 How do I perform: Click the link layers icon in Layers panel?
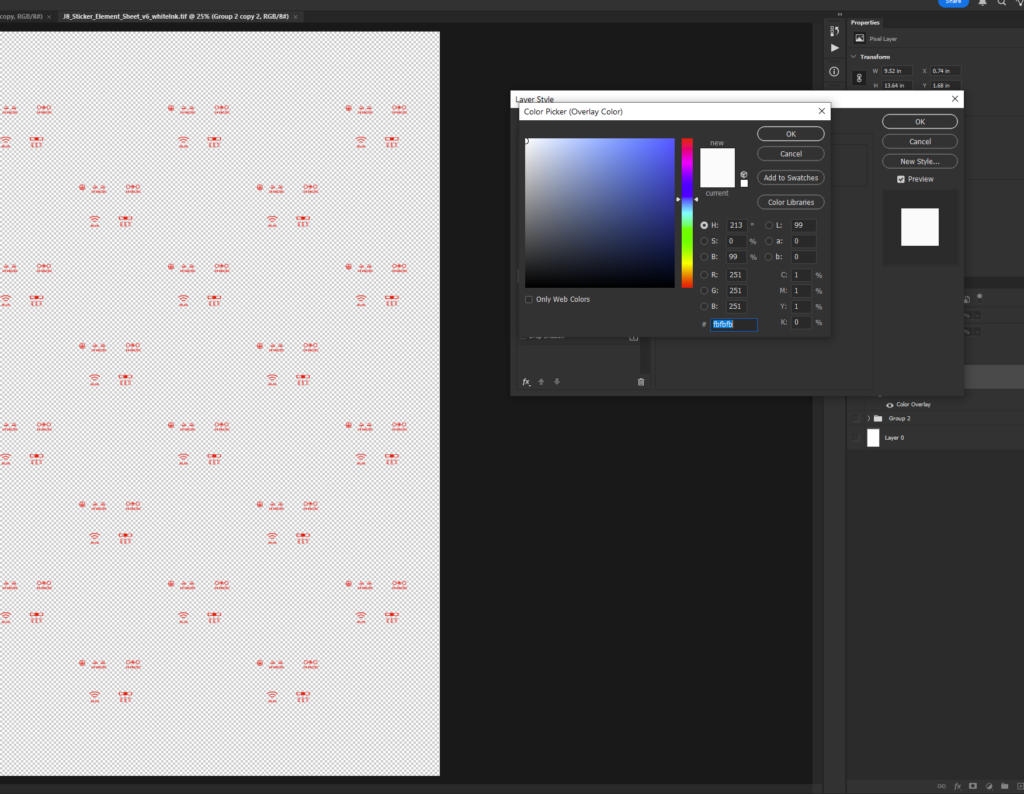click(940, 786)
